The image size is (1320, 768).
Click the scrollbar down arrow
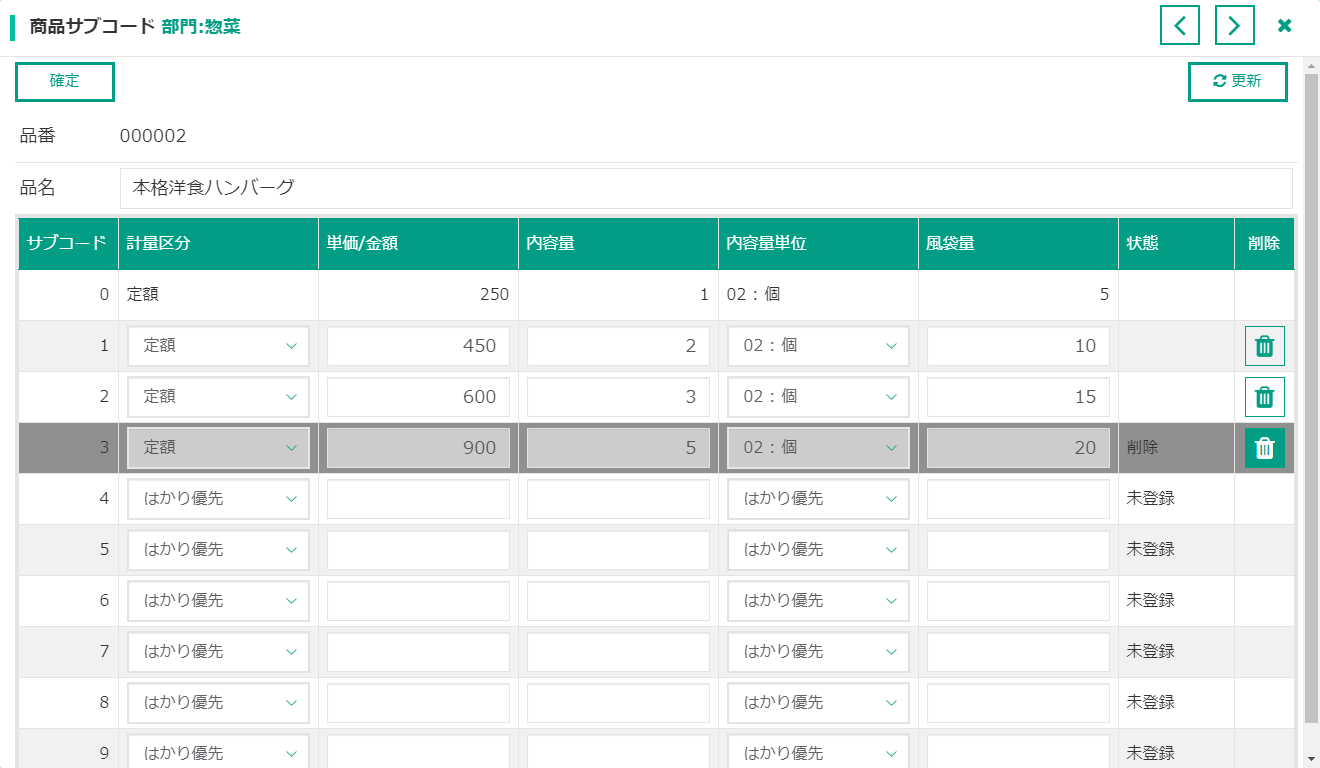tap(1311, 759)
